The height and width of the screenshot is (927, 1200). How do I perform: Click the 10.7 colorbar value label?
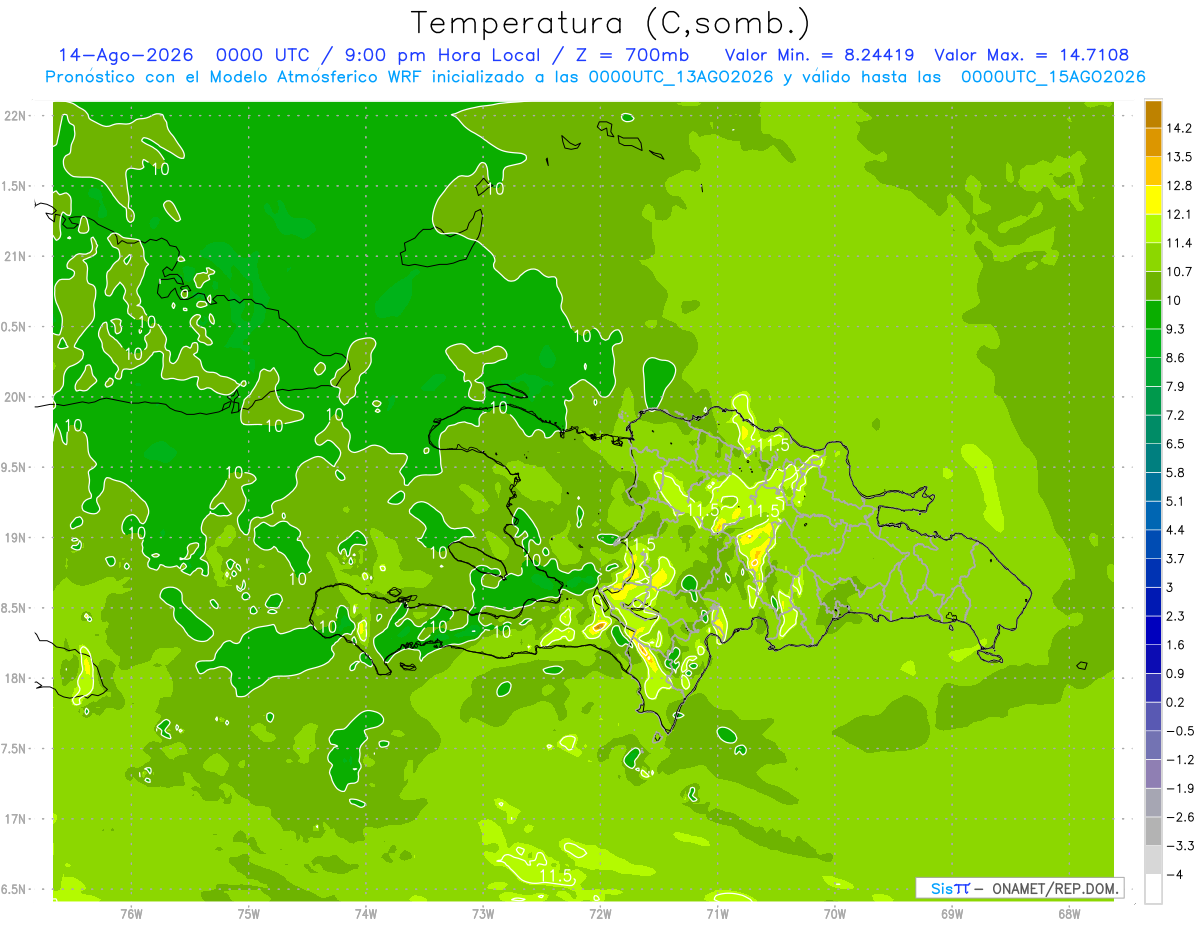tap(1180, 272)
